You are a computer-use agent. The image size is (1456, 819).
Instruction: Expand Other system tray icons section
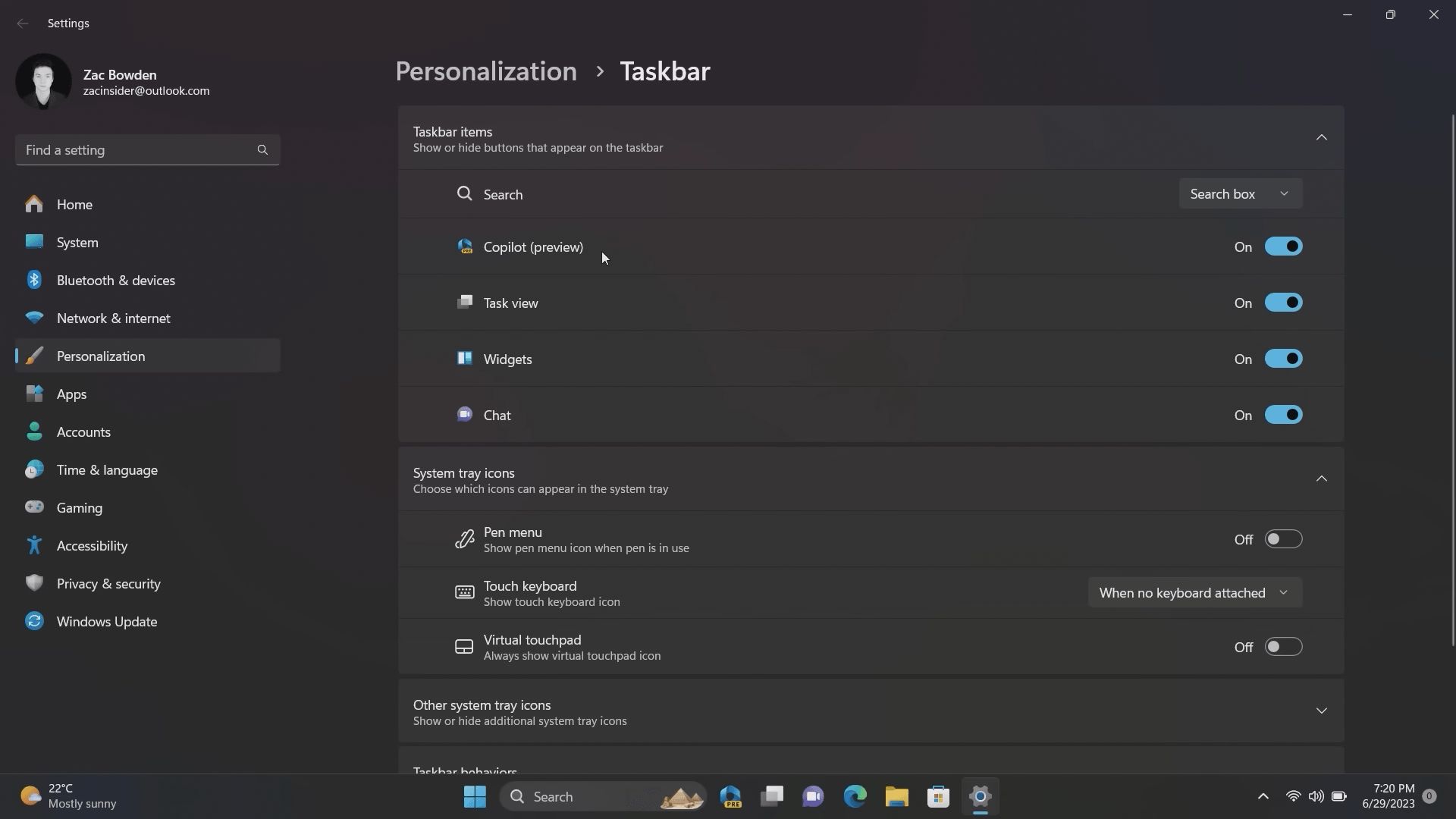[x=1321, y=711]
